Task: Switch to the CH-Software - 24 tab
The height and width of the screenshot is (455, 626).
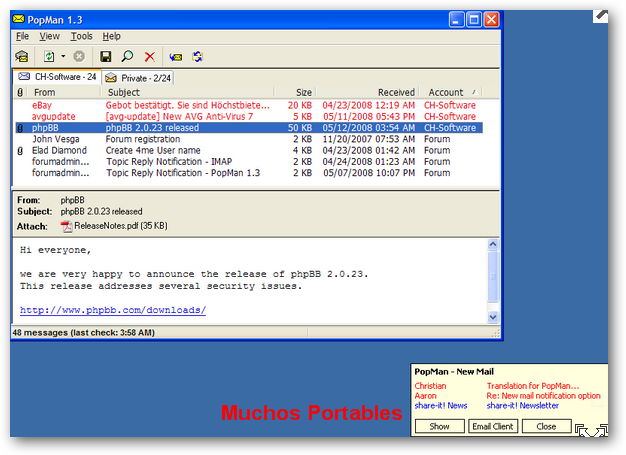Action: click(x=57, y=77)
